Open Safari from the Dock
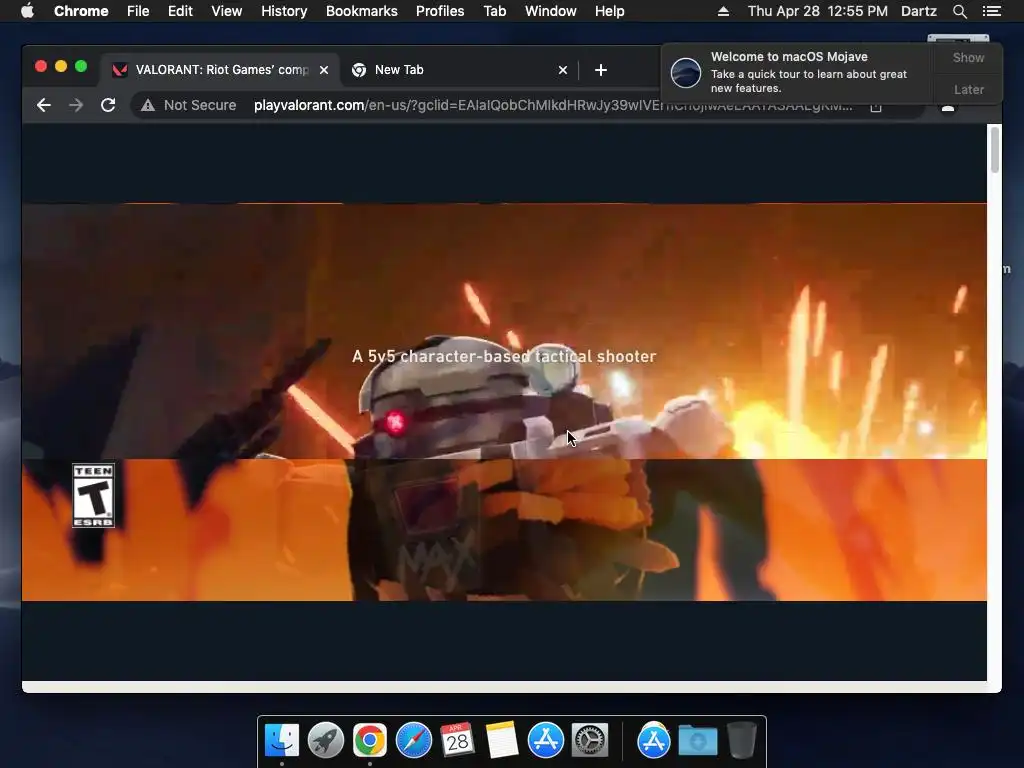This screenshot has height=768, width=1024. 413,741
